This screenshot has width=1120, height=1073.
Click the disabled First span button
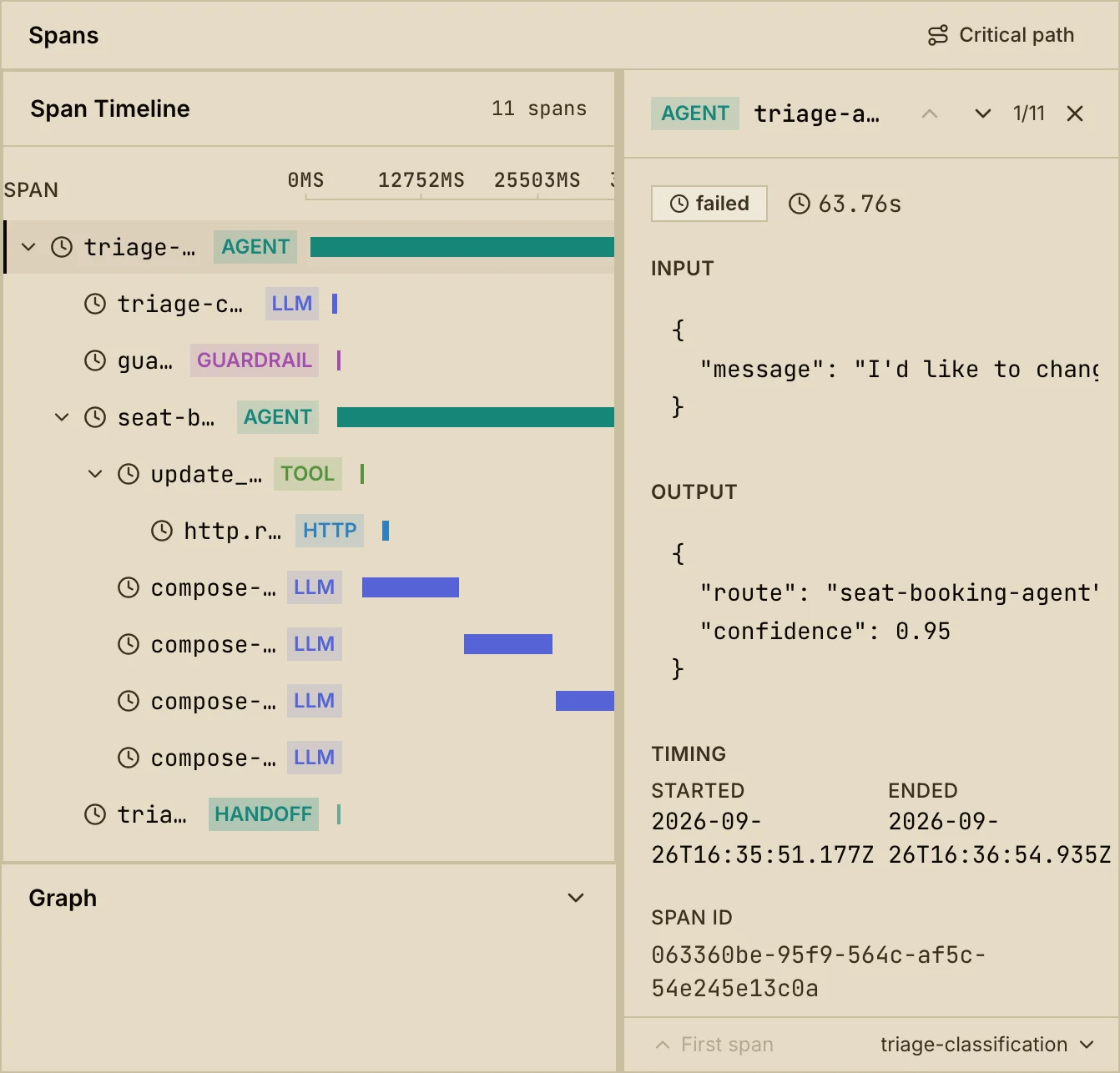click(x=714, y=1045)
